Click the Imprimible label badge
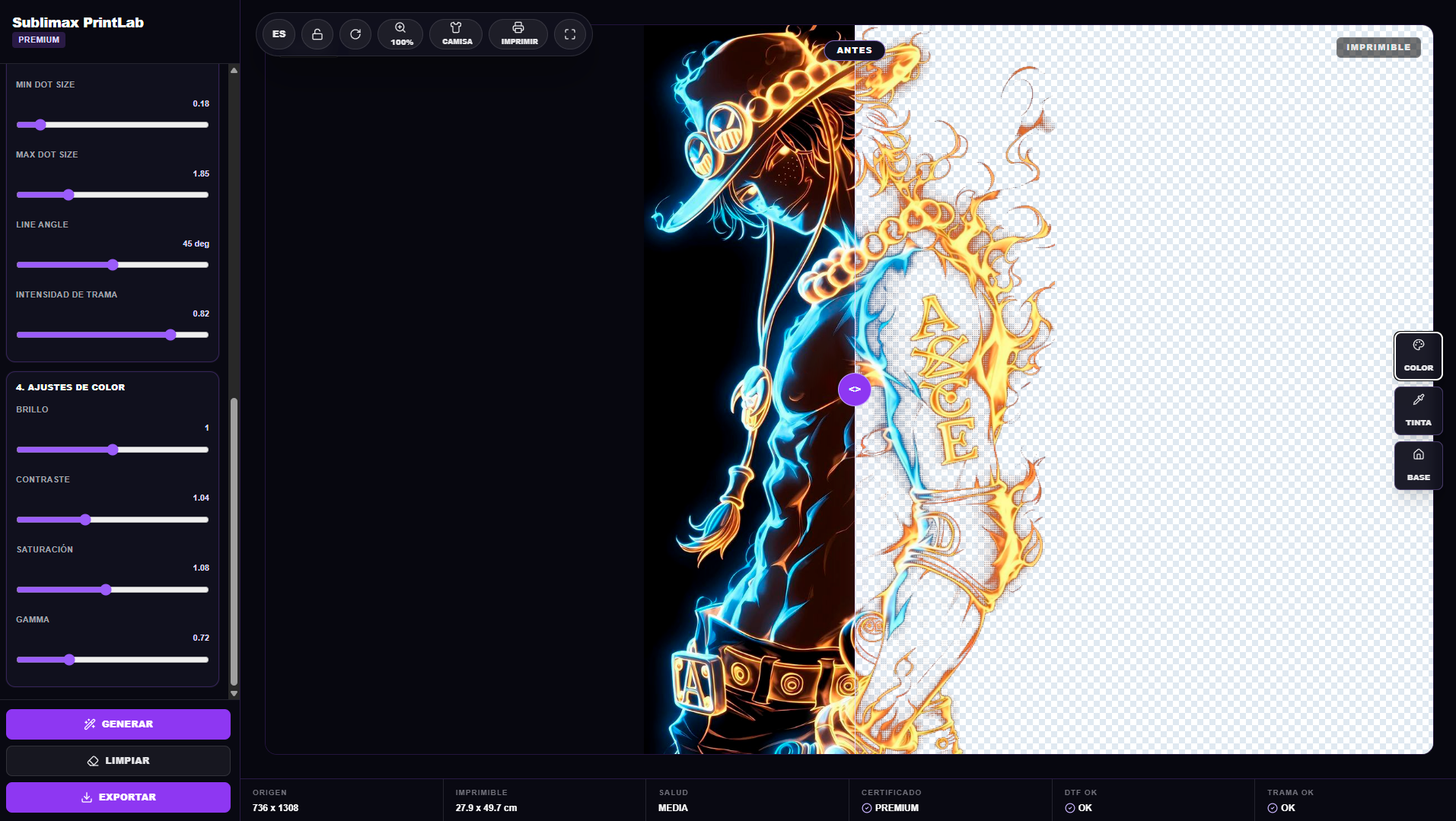The image size is (1456, 821). point(1378,47)
